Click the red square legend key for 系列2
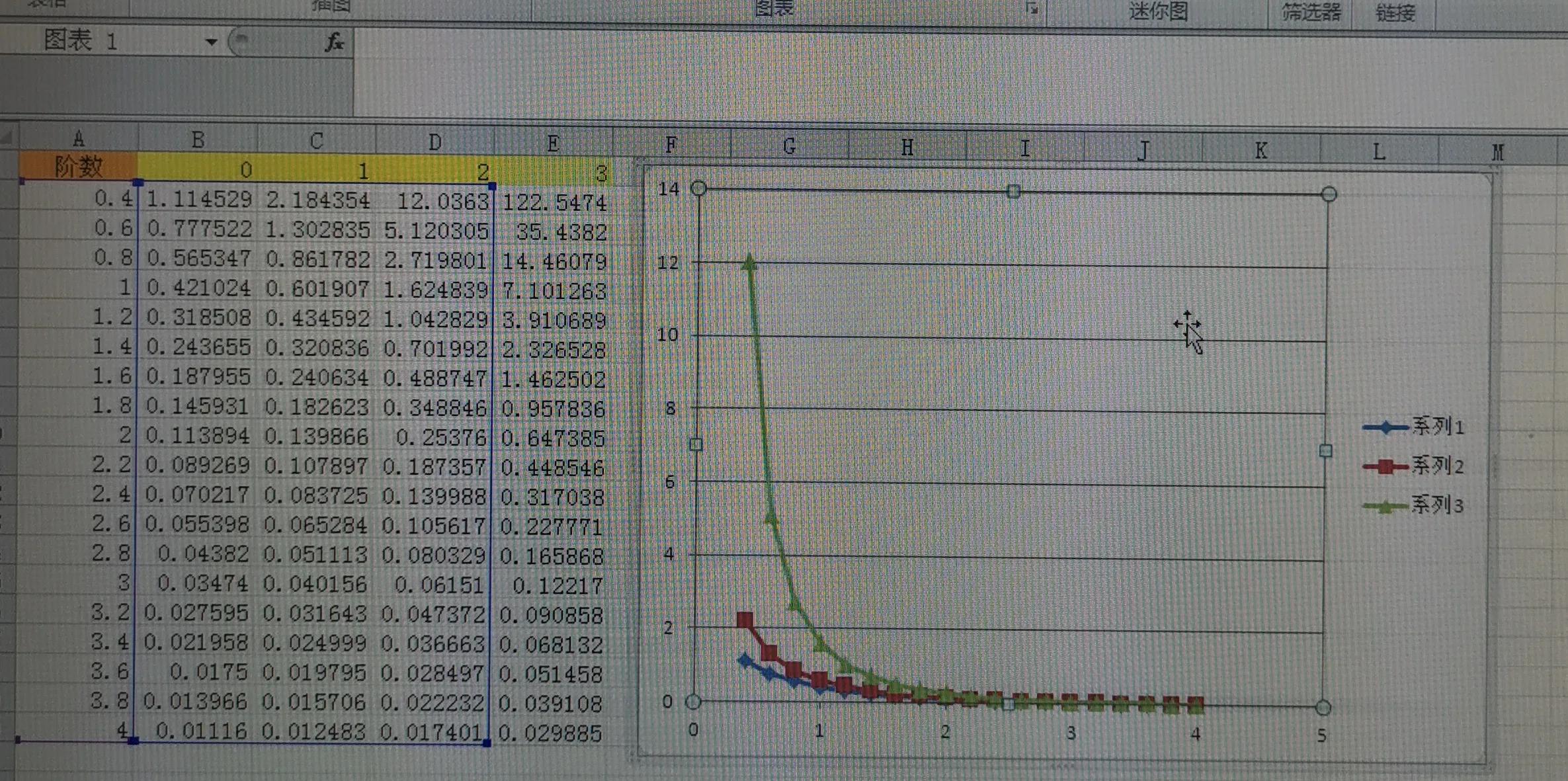Viewport: 1568px width, 781px height. pyautogui.click(x=1387, y=466)
